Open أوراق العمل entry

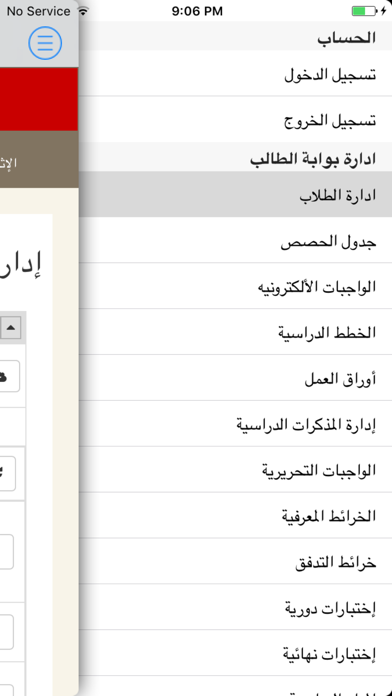coord(235,378)
